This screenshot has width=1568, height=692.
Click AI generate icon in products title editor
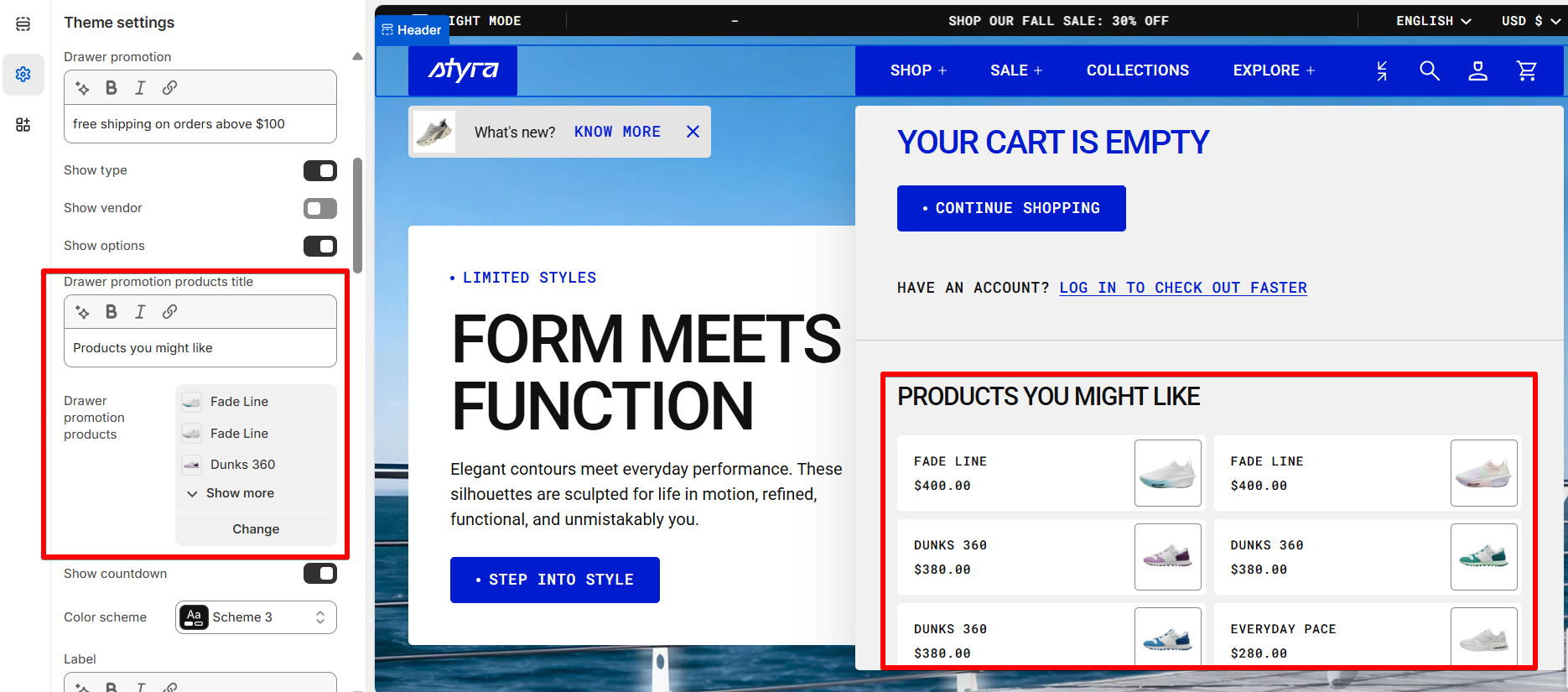click(82, 312)
